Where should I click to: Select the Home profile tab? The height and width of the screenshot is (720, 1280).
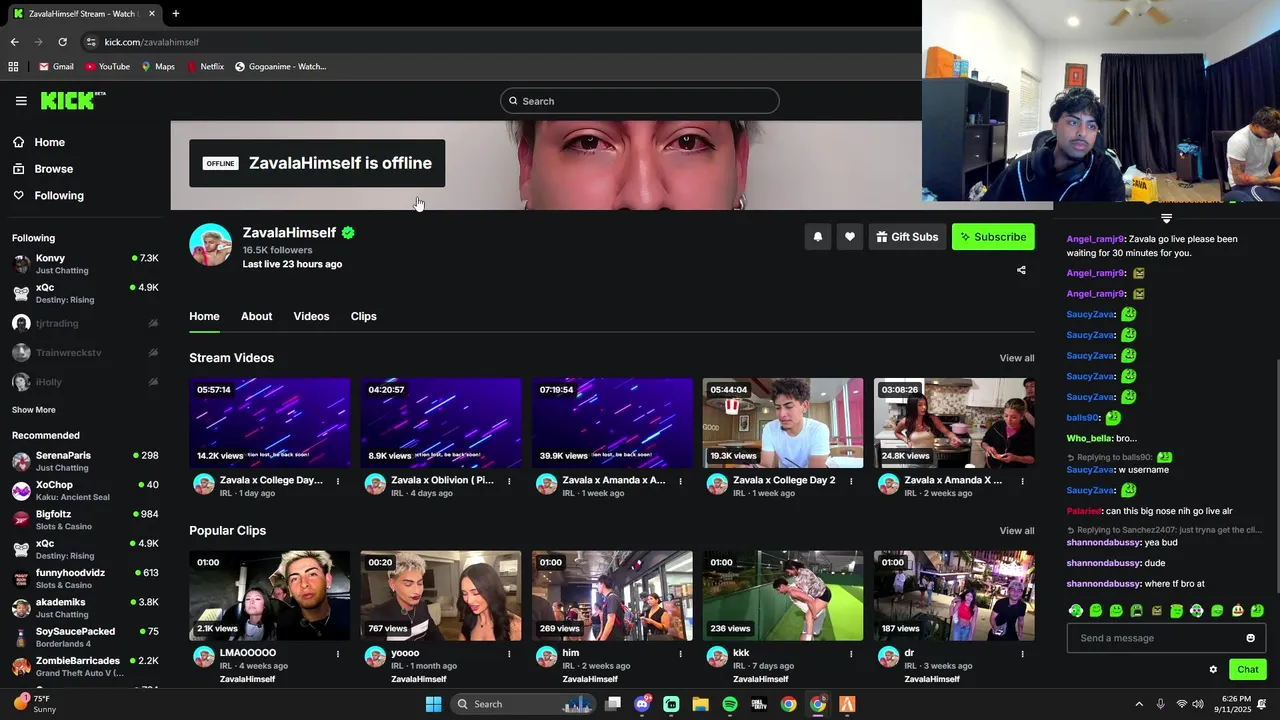(204, 316)
